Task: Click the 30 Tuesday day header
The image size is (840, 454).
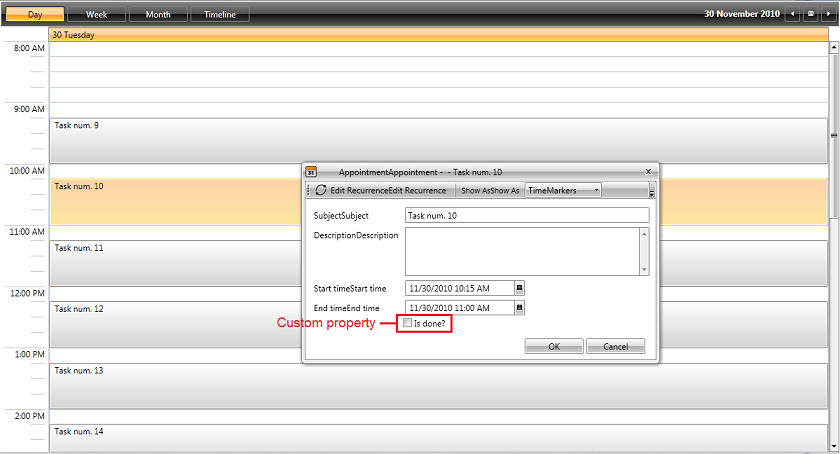Action: point(439,35)
